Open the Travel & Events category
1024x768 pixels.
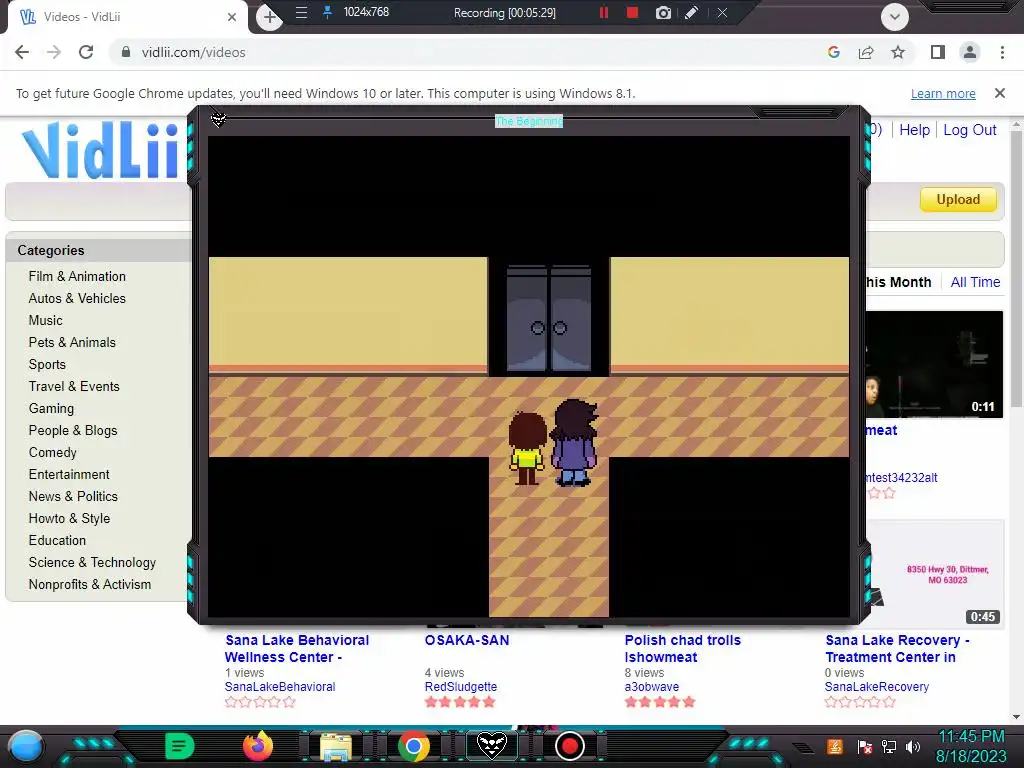tap(74, 387)
